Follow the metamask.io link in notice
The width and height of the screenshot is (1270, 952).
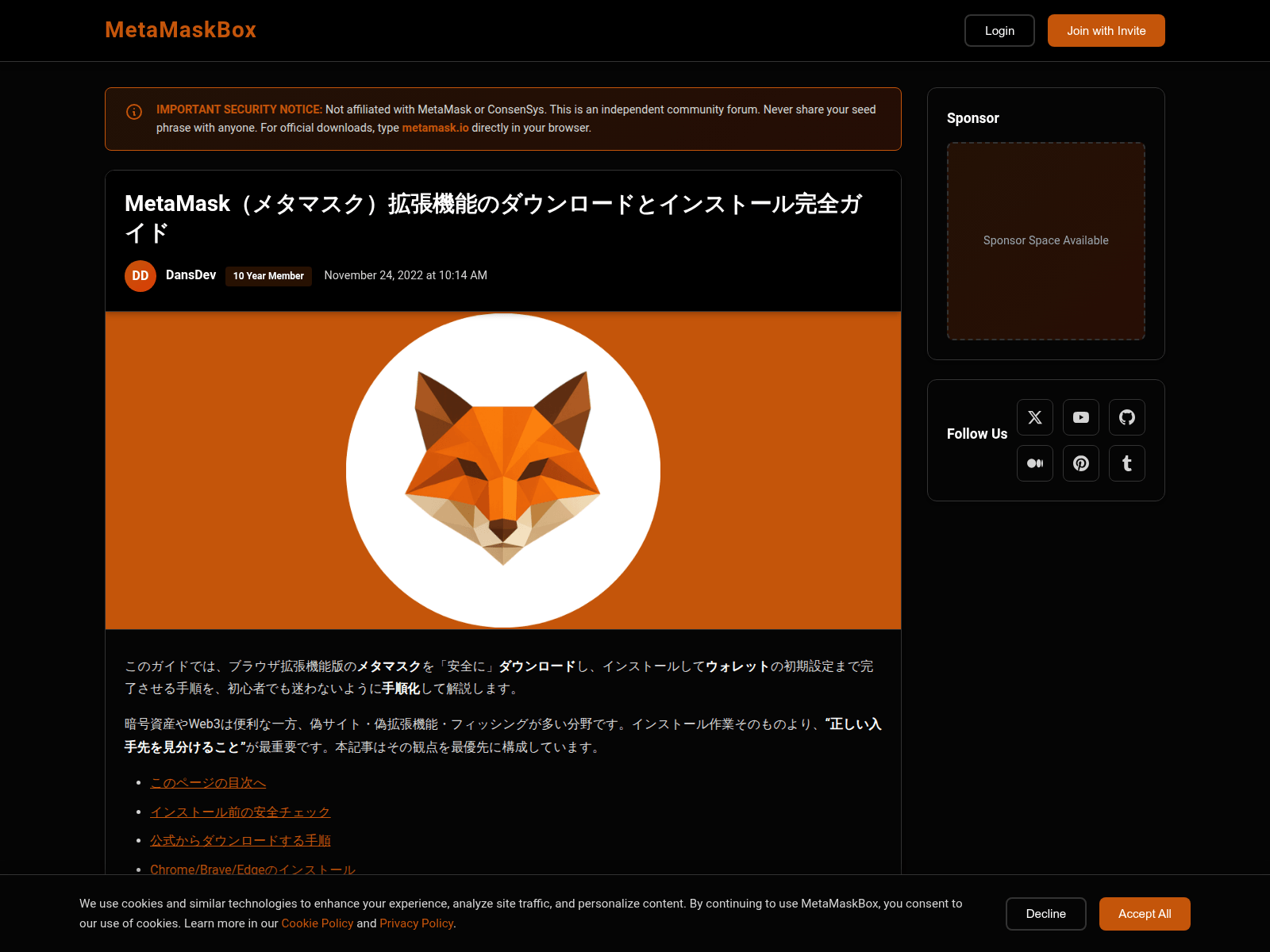[x=435, y=128]
